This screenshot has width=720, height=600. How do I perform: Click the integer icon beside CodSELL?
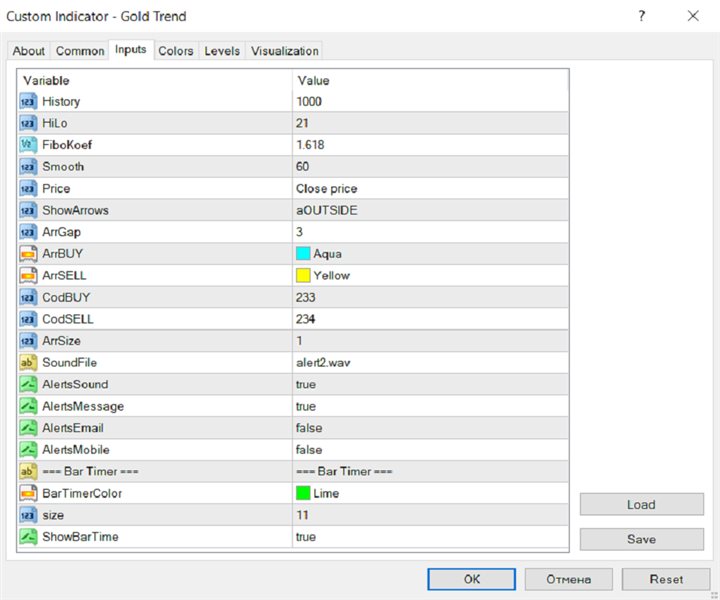point(28,319)
